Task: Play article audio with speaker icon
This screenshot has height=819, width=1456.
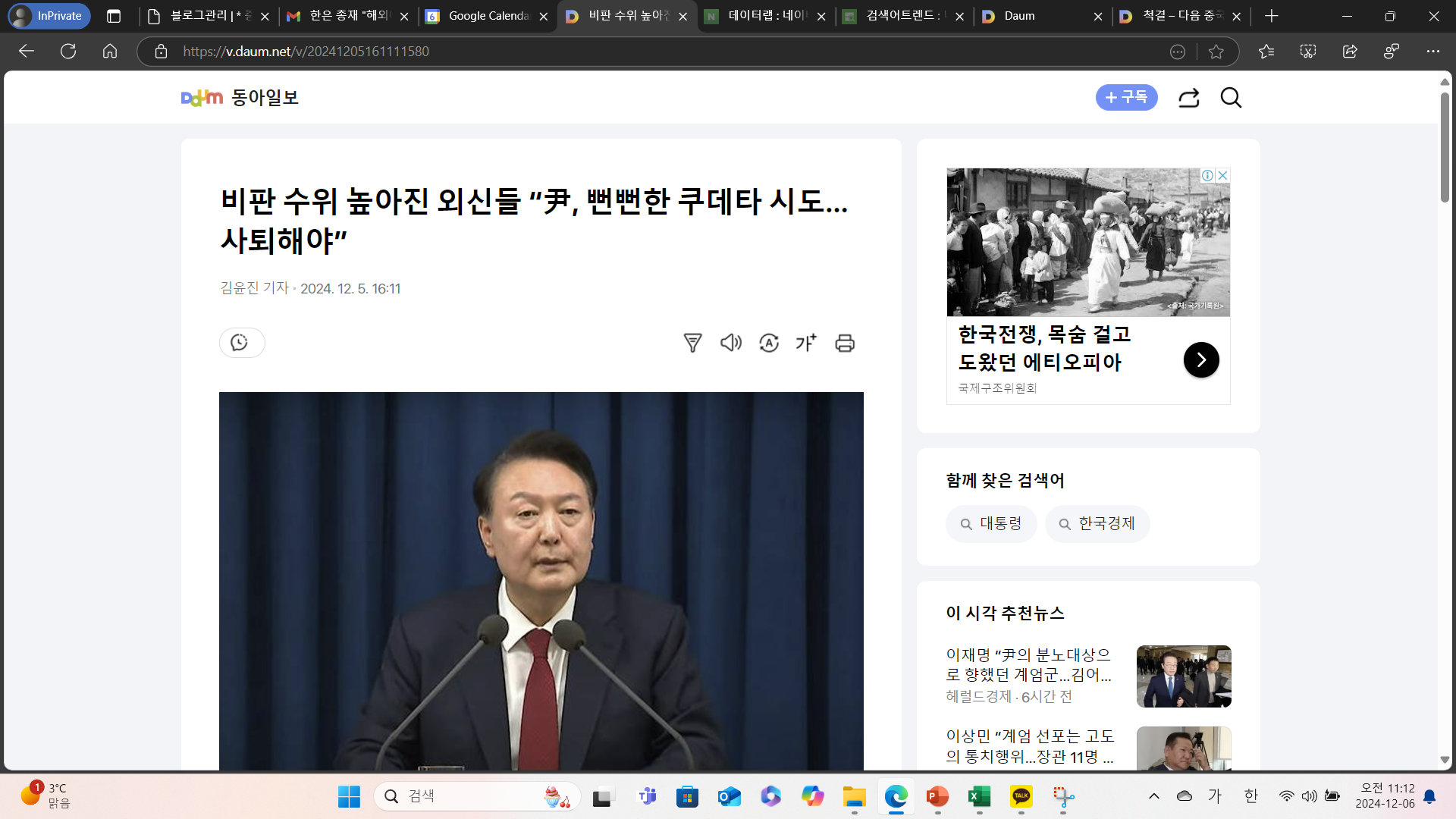Action: [730, 343]
